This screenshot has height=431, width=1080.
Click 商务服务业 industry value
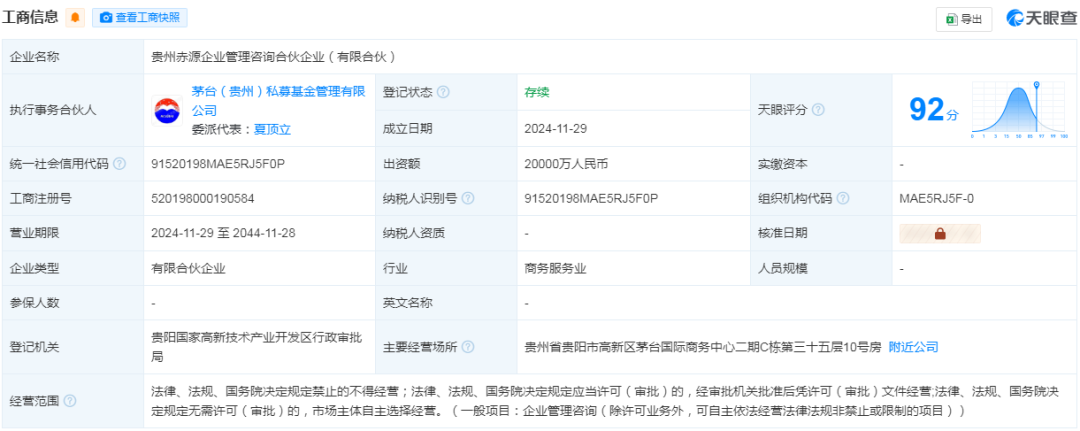click(555, 269)
